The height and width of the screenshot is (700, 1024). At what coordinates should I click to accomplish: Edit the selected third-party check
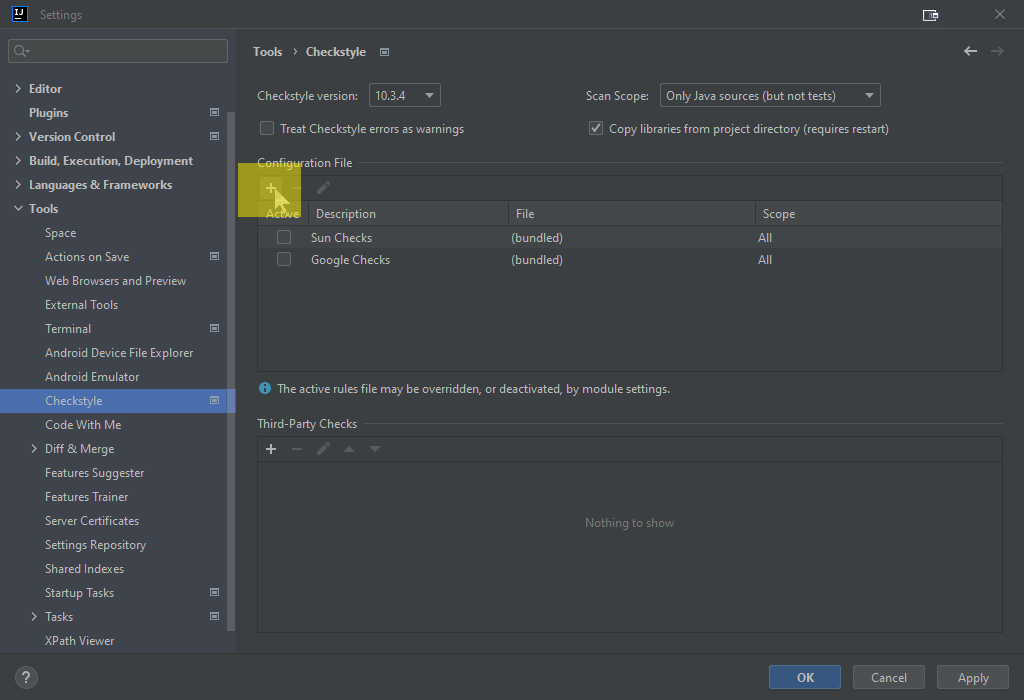coord(323,449)
